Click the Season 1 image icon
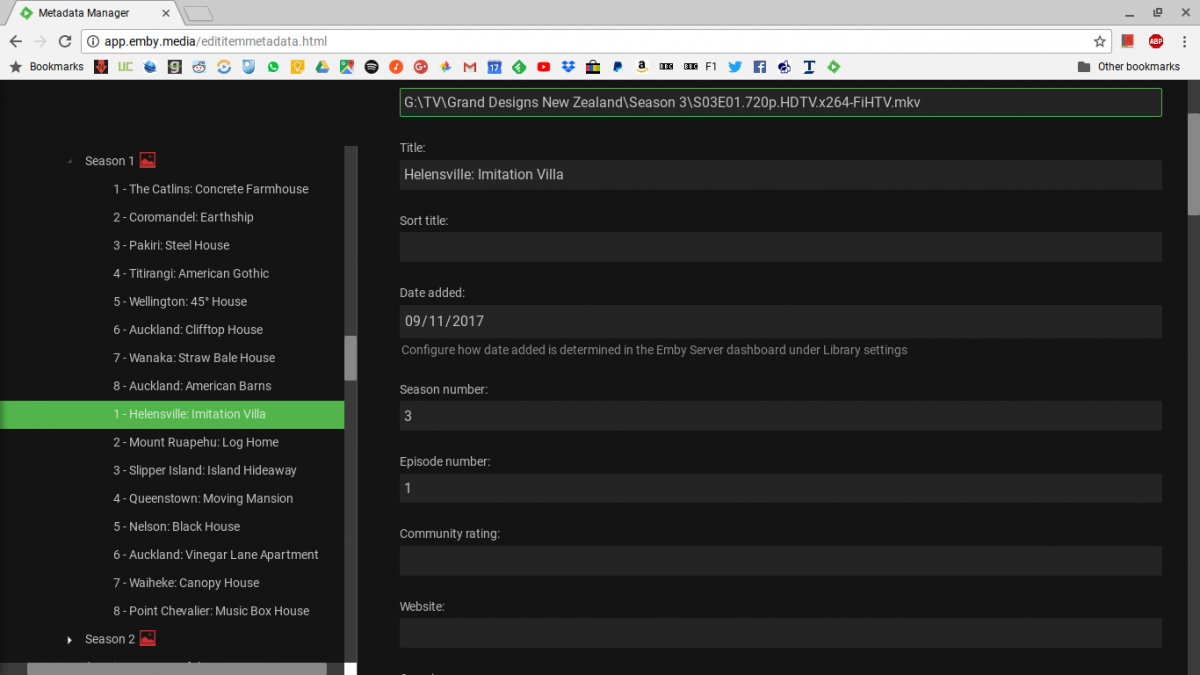Image resolution: width=1200 pixels, height=675 pixels. tap(147, 160)
